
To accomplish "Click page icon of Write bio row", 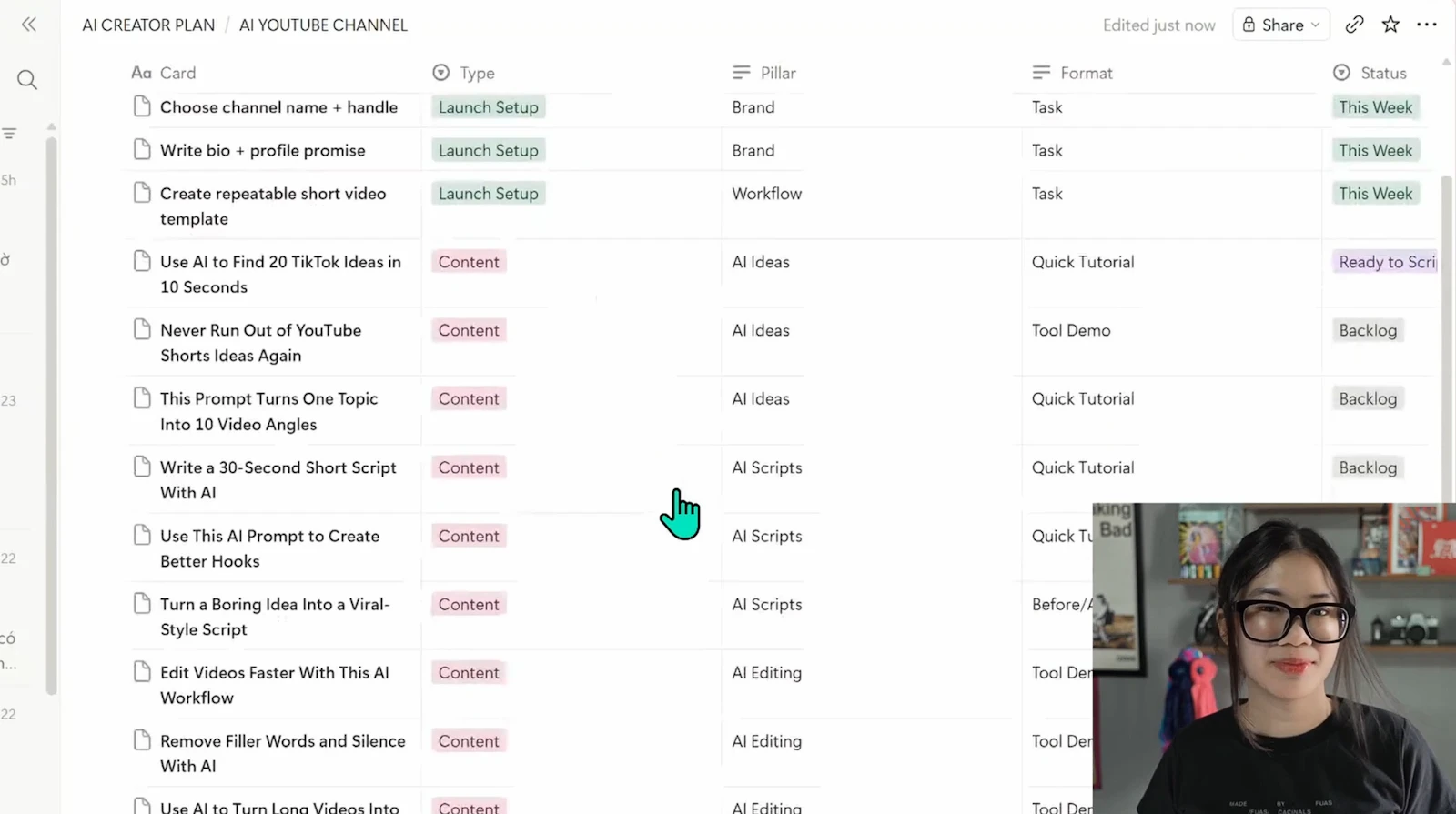I will pos(142,149).
